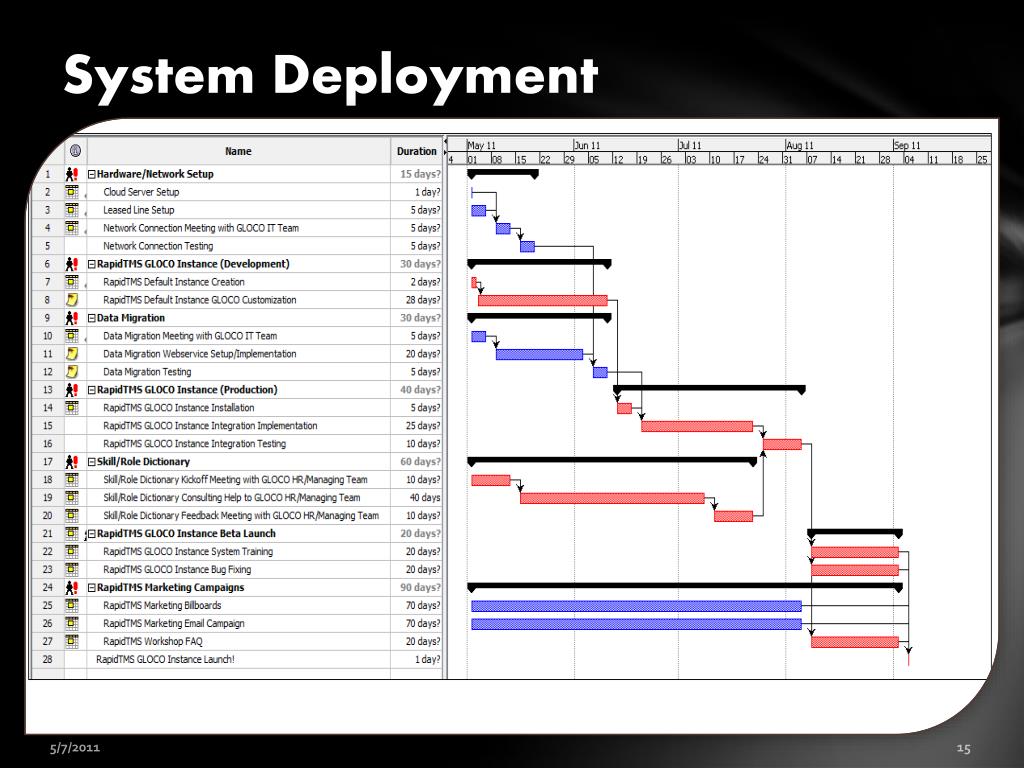Click the person icon on RapidTMS GLOCO Instance (Development) row
This screenshot has height=768, width=1024.
click(x=72, y=264)
